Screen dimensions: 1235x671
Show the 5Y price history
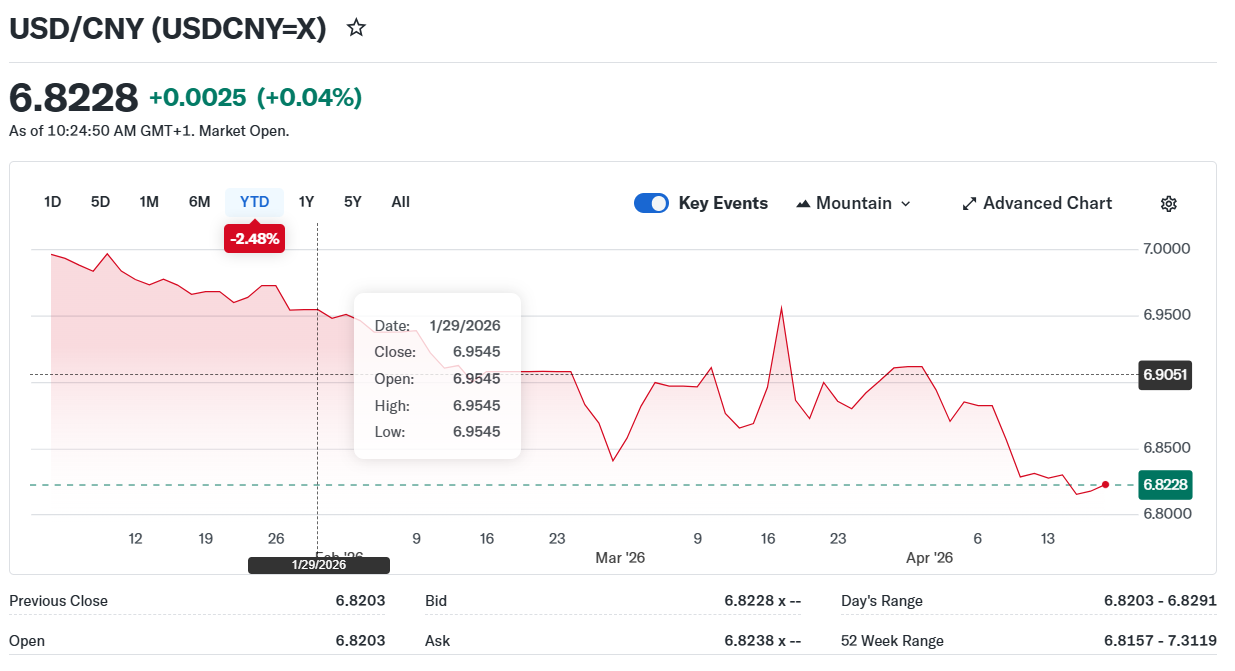[352, 202]
